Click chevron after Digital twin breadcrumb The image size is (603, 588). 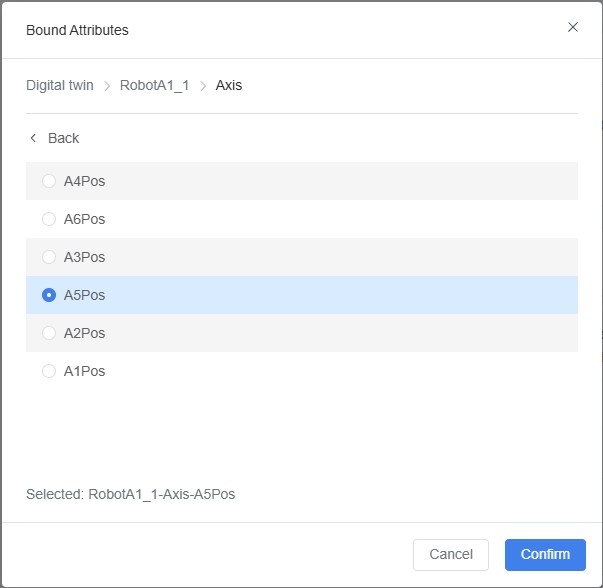coord(107,86)
